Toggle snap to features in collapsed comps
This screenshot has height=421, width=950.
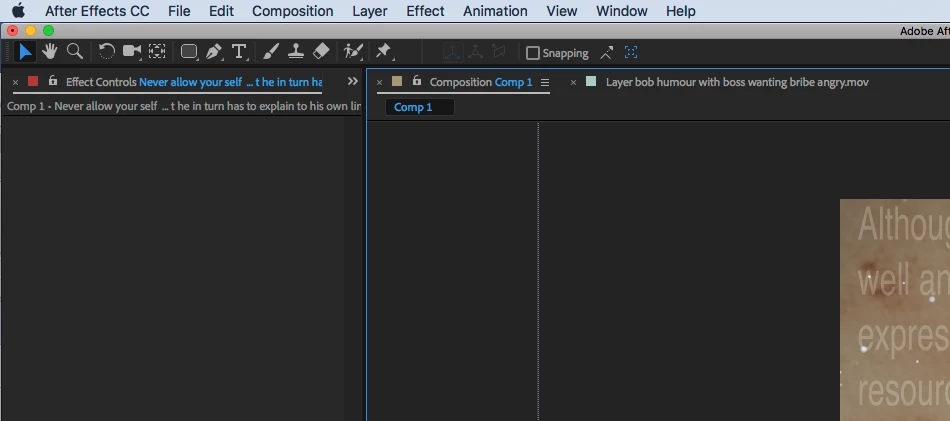pos(631,53)
